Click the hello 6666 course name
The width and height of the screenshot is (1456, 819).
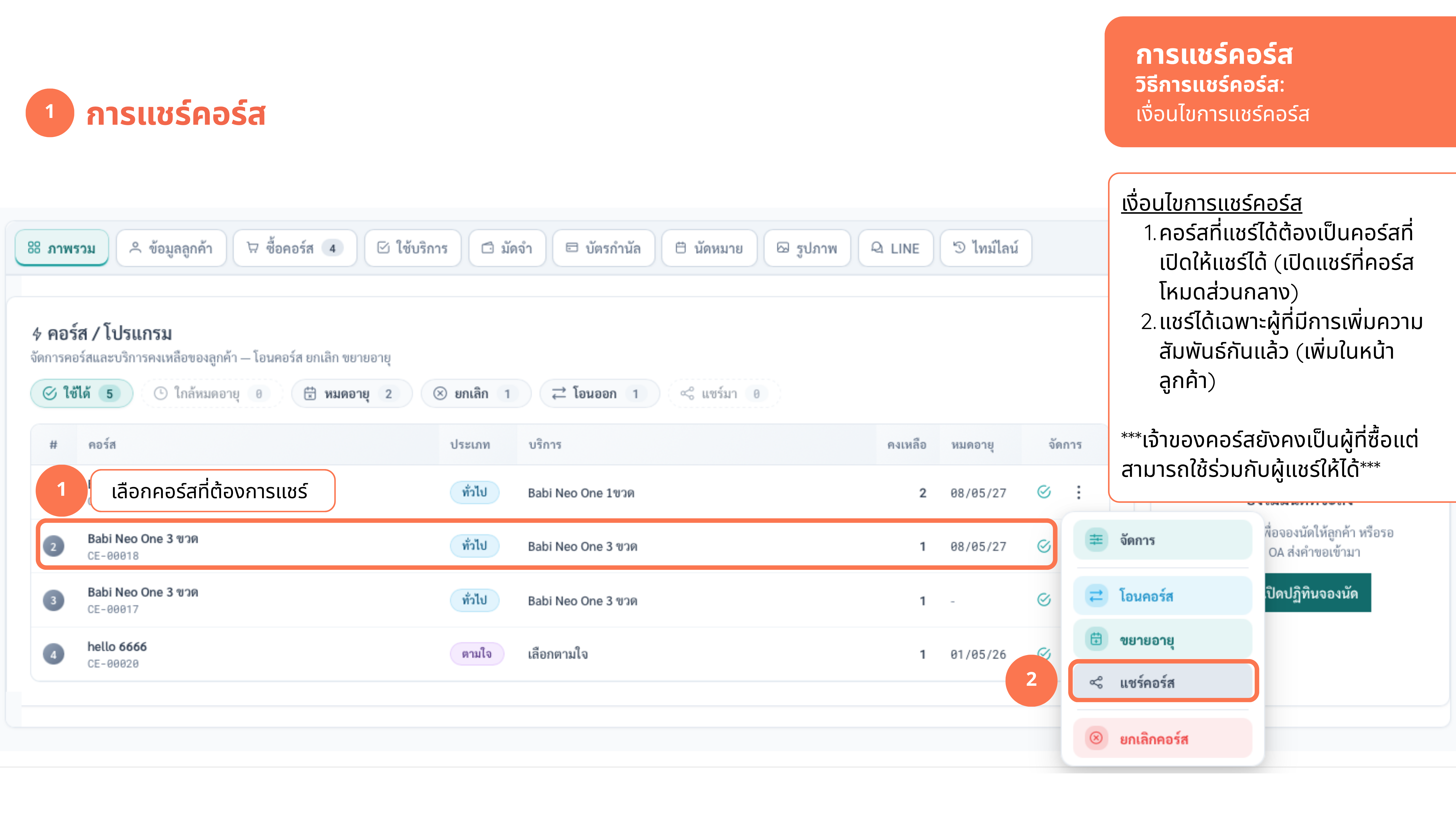(x=117, y=647)
